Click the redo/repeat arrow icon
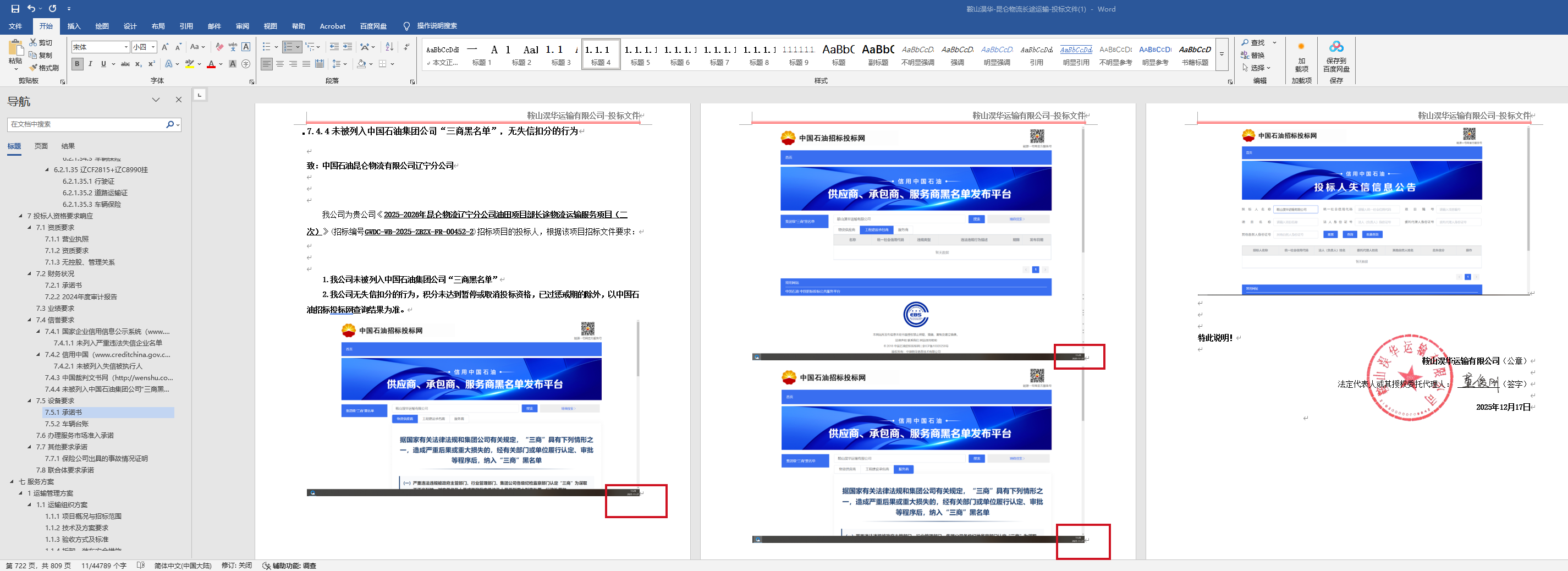 coord(52,8)
